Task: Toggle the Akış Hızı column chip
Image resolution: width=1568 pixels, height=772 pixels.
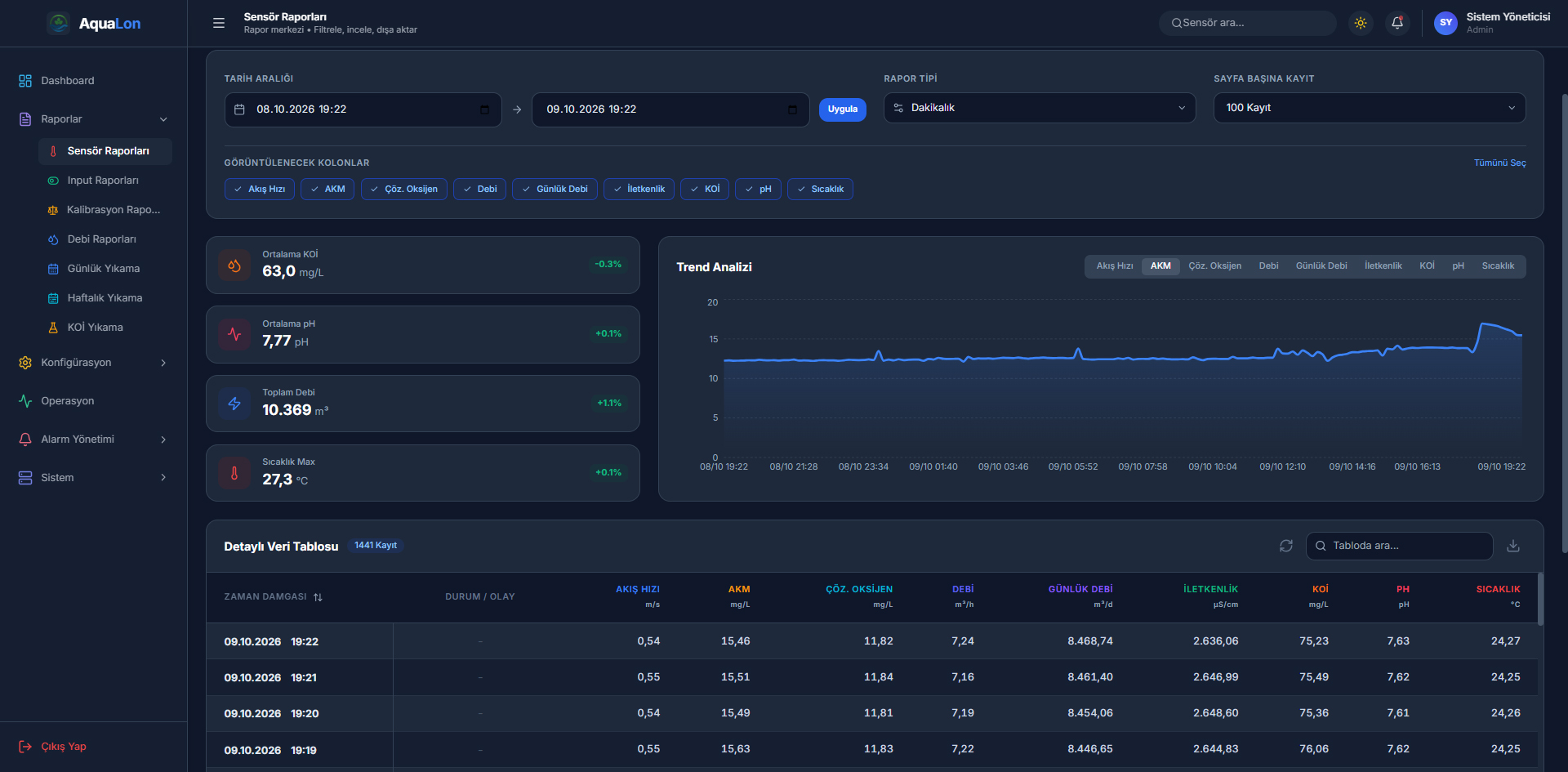Action: click(x=259, y=190)
